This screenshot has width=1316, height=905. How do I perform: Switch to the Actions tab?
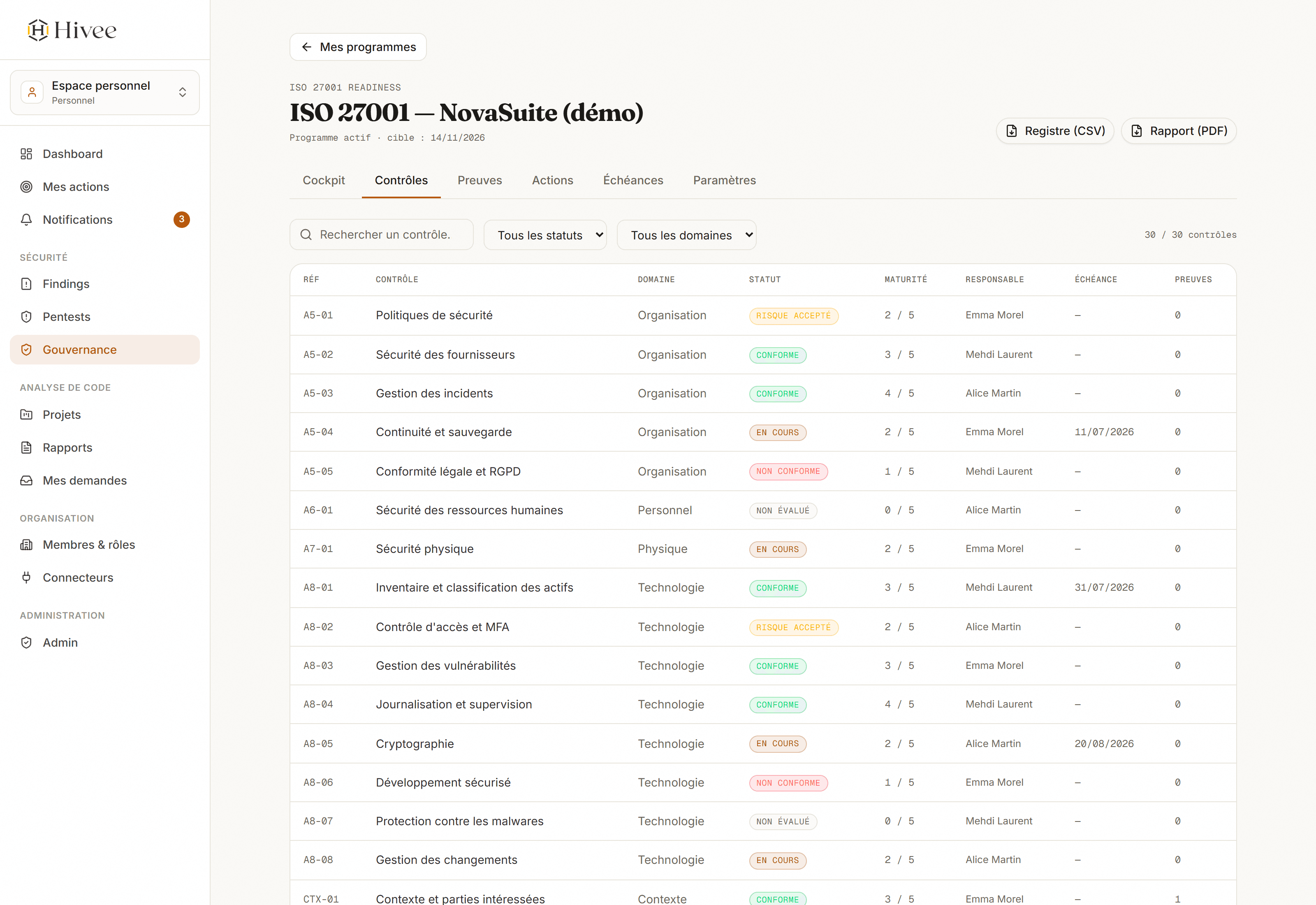(x=553, y=180)
